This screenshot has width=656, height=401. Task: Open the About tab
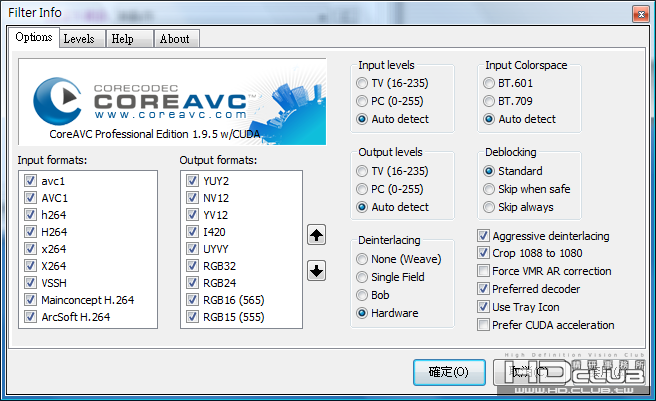pyautogui.click(x=176, y=39)
